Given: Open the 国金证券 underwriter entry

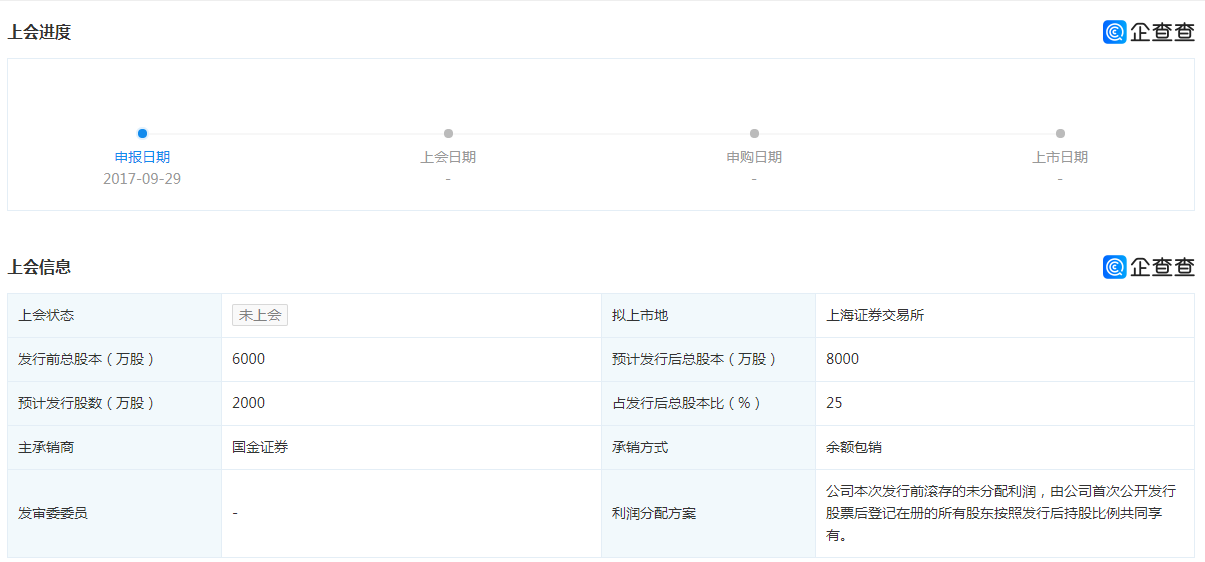Looking at the screenshot, I should click(x=260, y=447).
